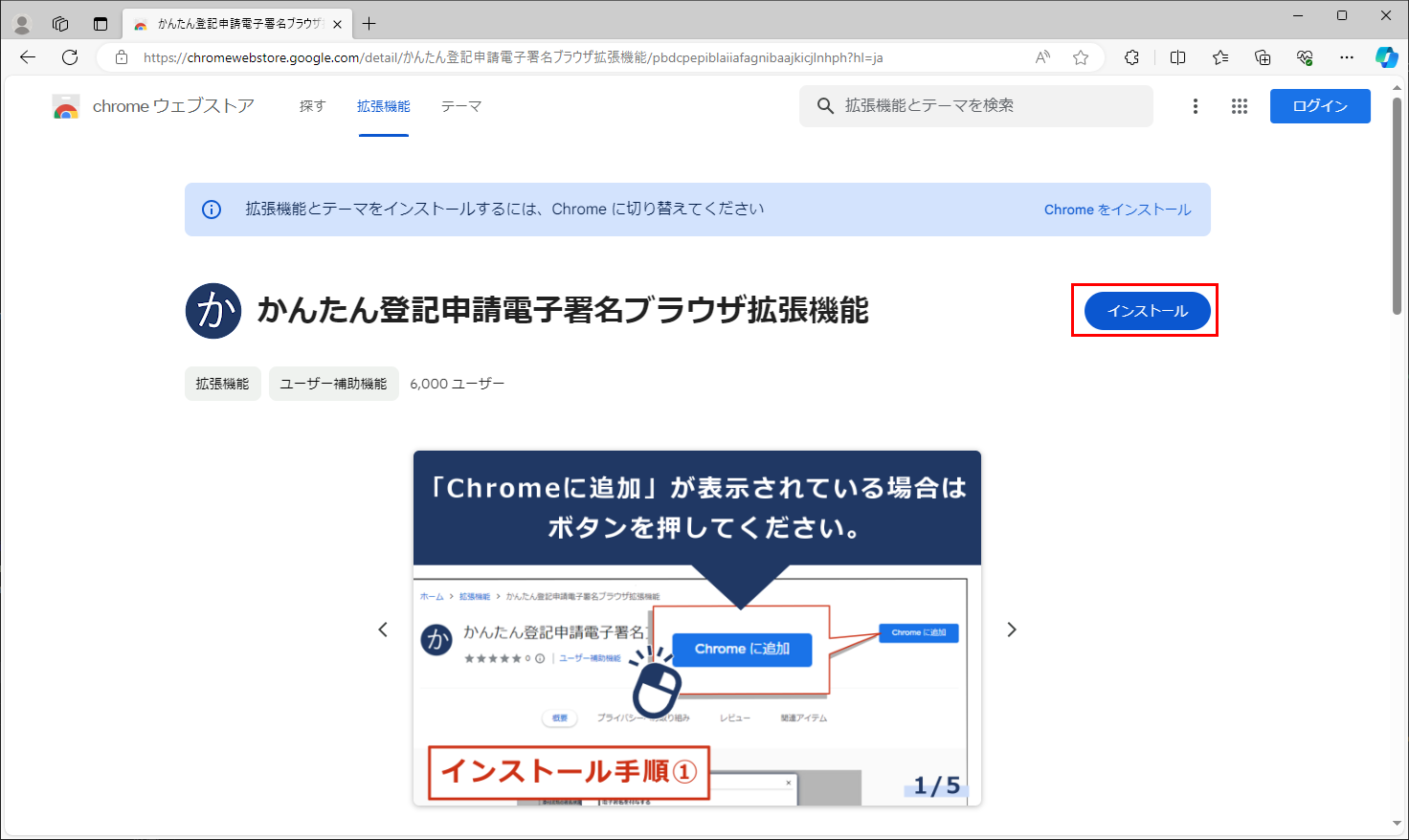Viewport: 1409px width, 840px height.
Task: Open the profile avatar icon in the title bar
Action: [22, 24]
